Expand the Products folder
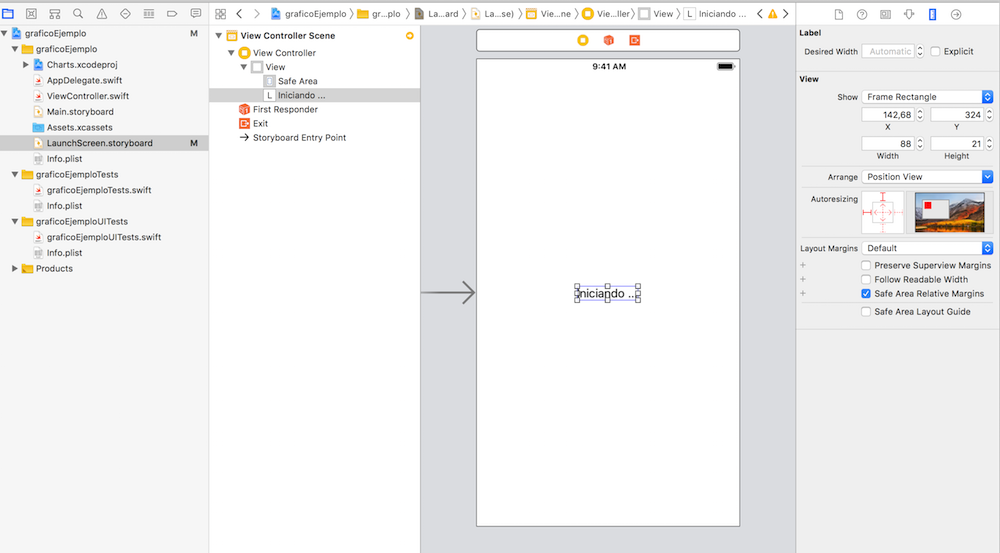 [x=15, y=269]
